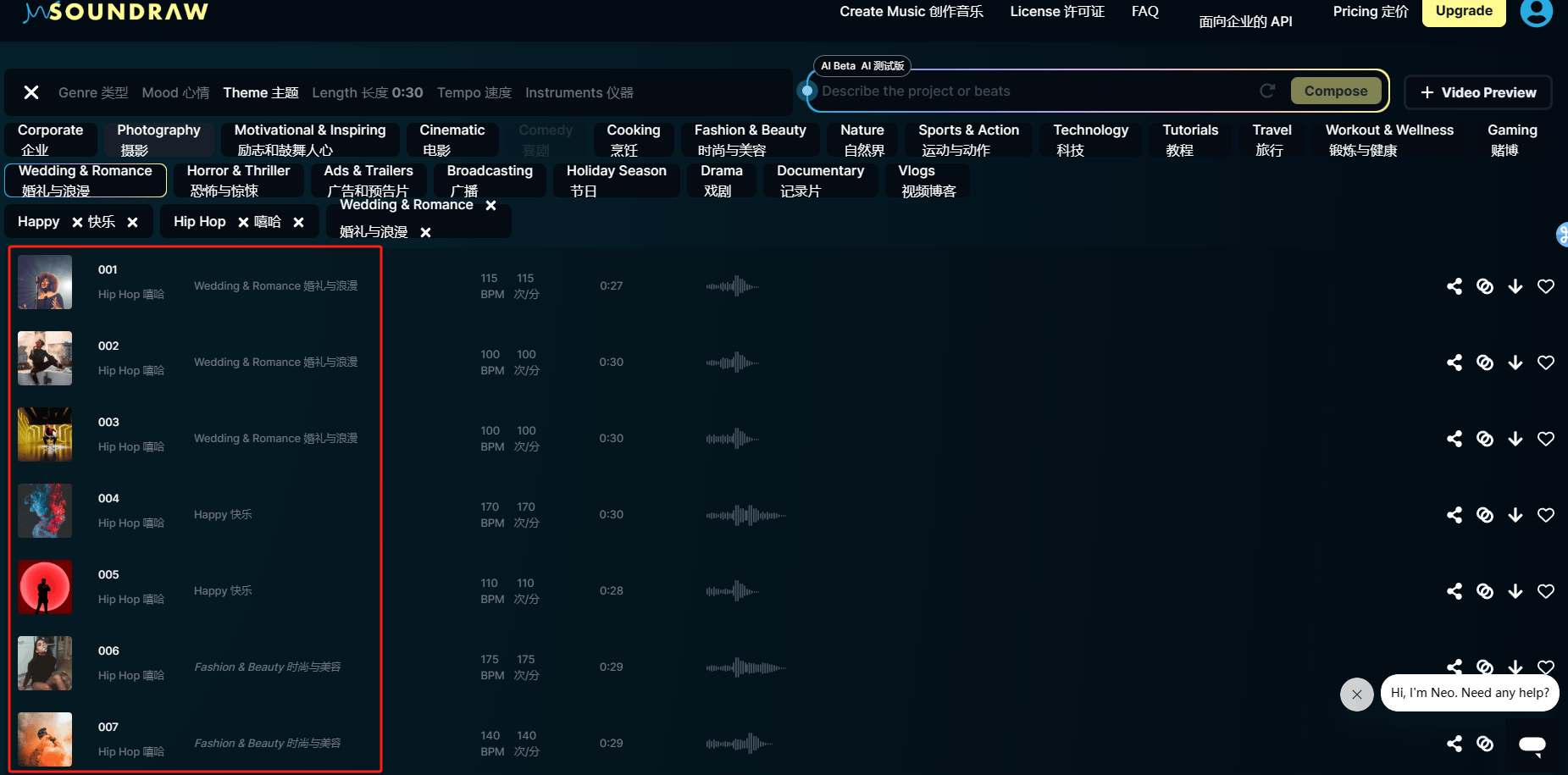Copy link icon for track 002
This screenshot has height=775, width=1568.
pos(1484,363)
